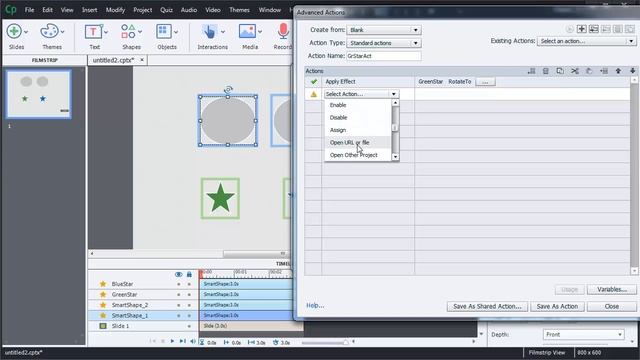
Task: Click the import action icon
Action: 593,29
